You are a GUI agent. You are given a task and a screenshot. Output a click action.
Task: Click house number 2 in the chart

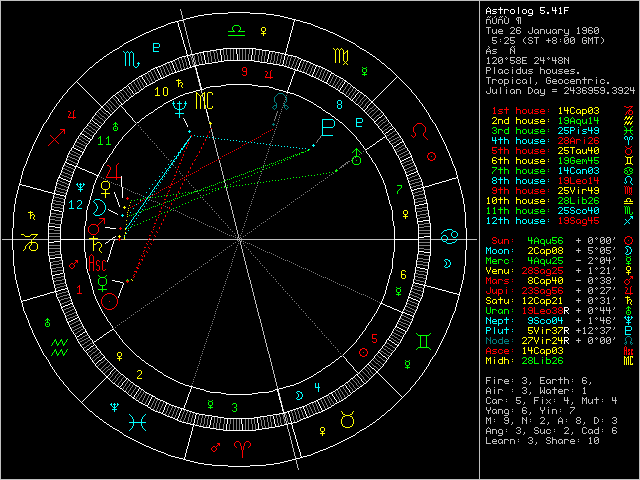[x=140, y=375]
